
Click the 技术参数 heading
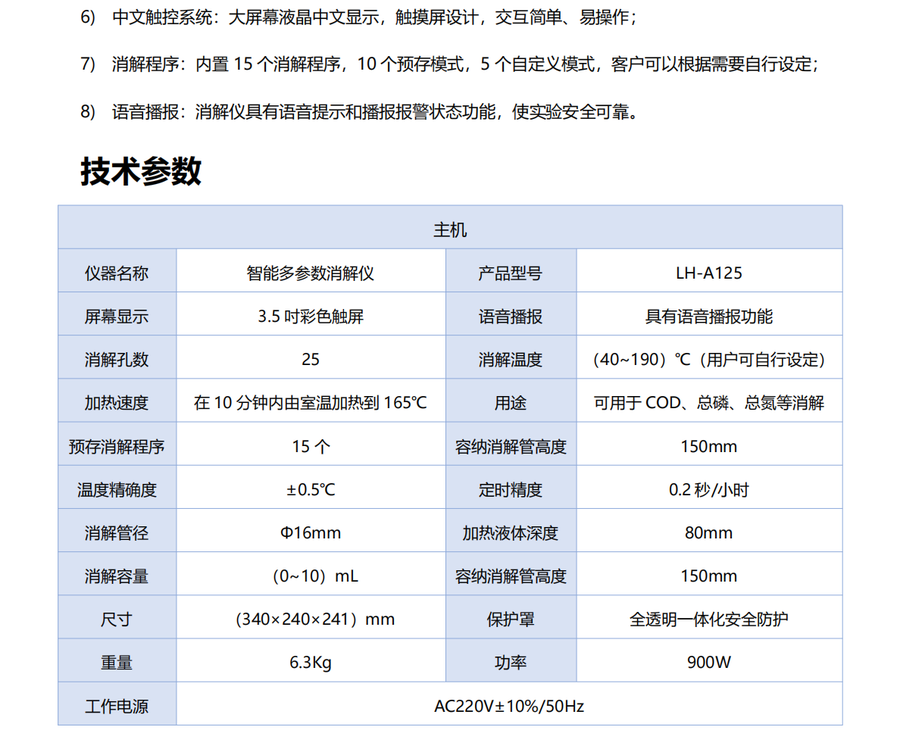click(x=141, y=171)
